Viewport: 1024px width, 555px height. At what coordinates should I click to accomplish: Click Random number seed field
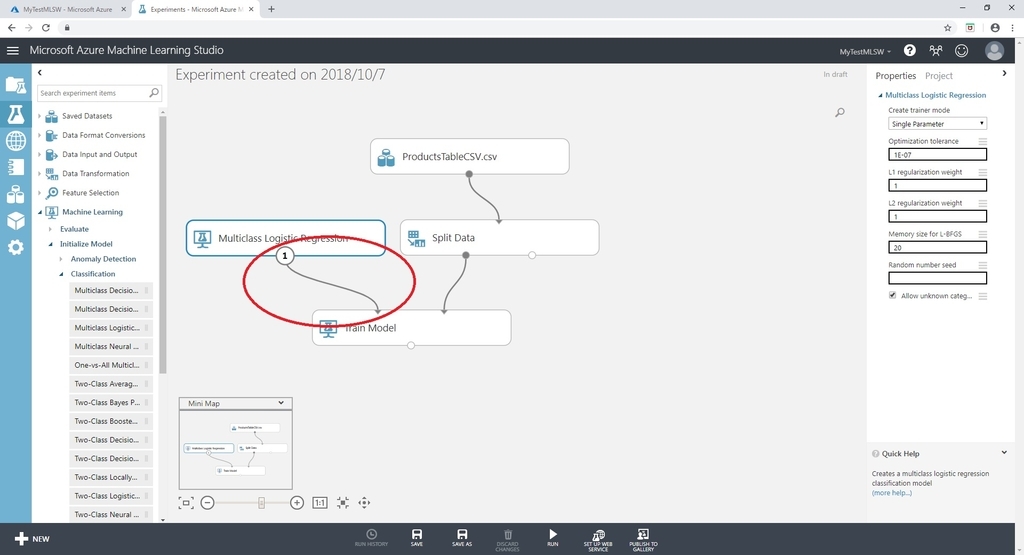937,278
